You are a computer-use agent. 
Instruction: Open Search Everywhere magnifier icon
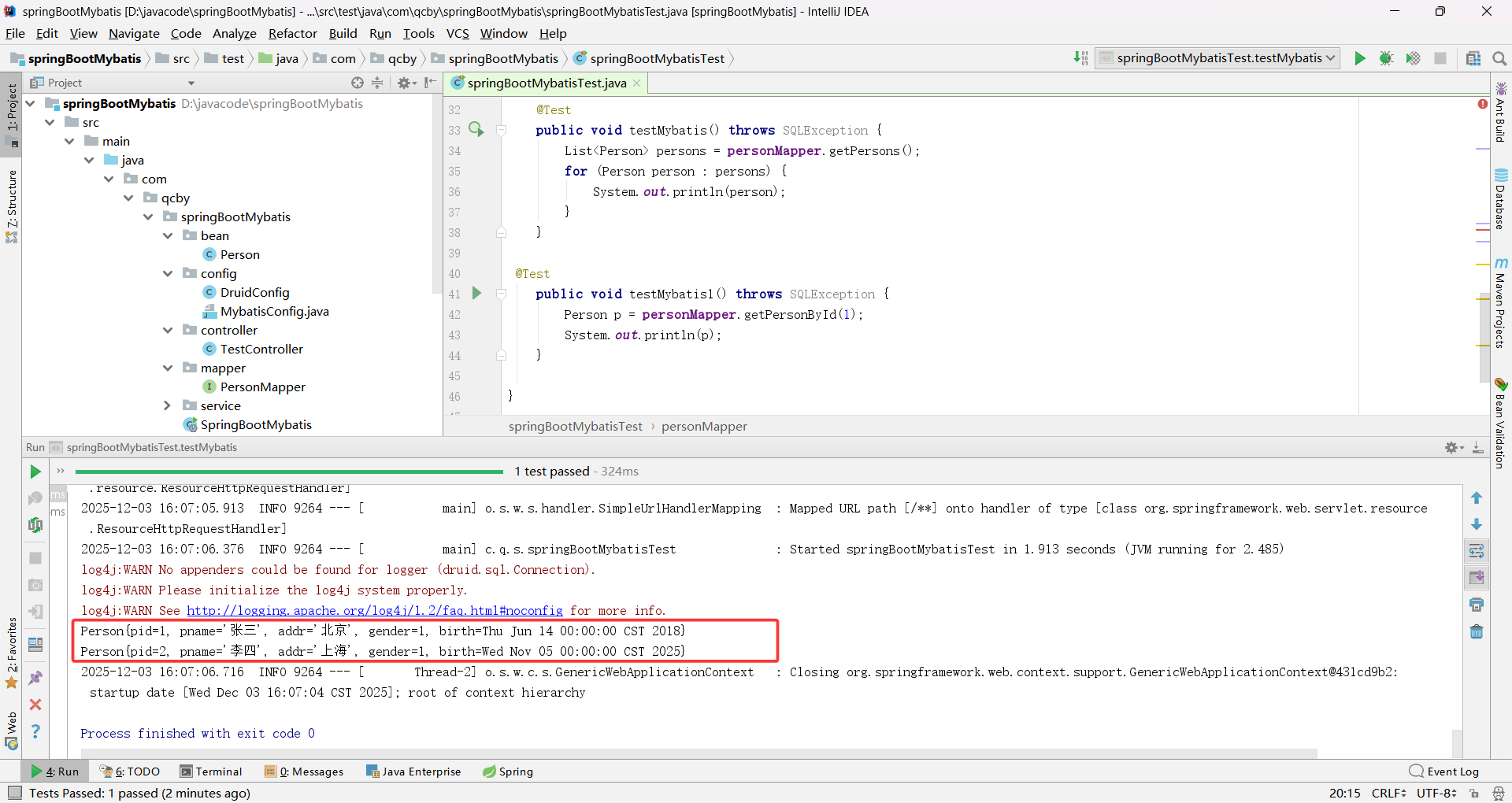(x=1499, y=58)
